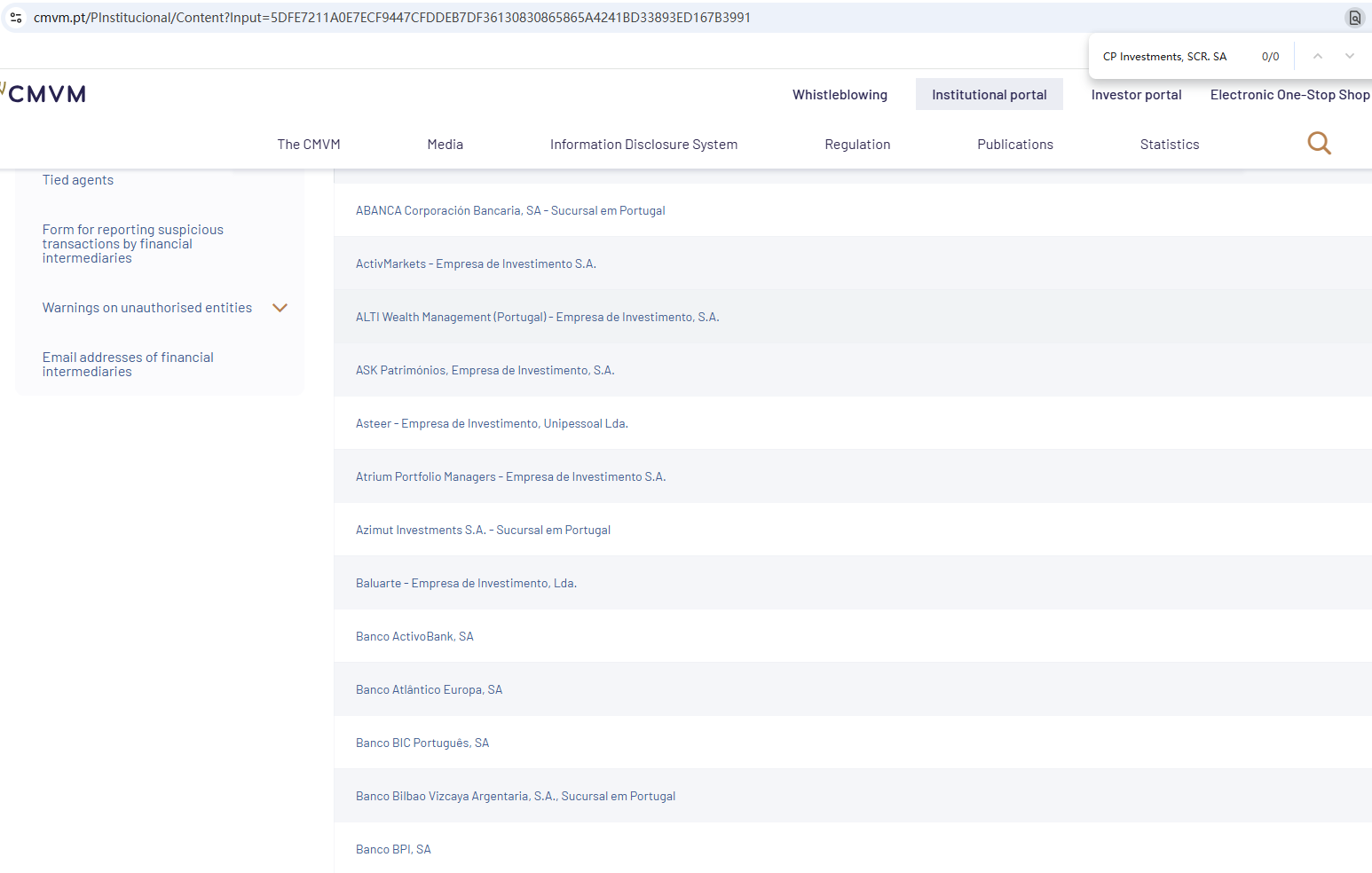
Task: Open the Whistleblowing page
Action: pos(840,95)
